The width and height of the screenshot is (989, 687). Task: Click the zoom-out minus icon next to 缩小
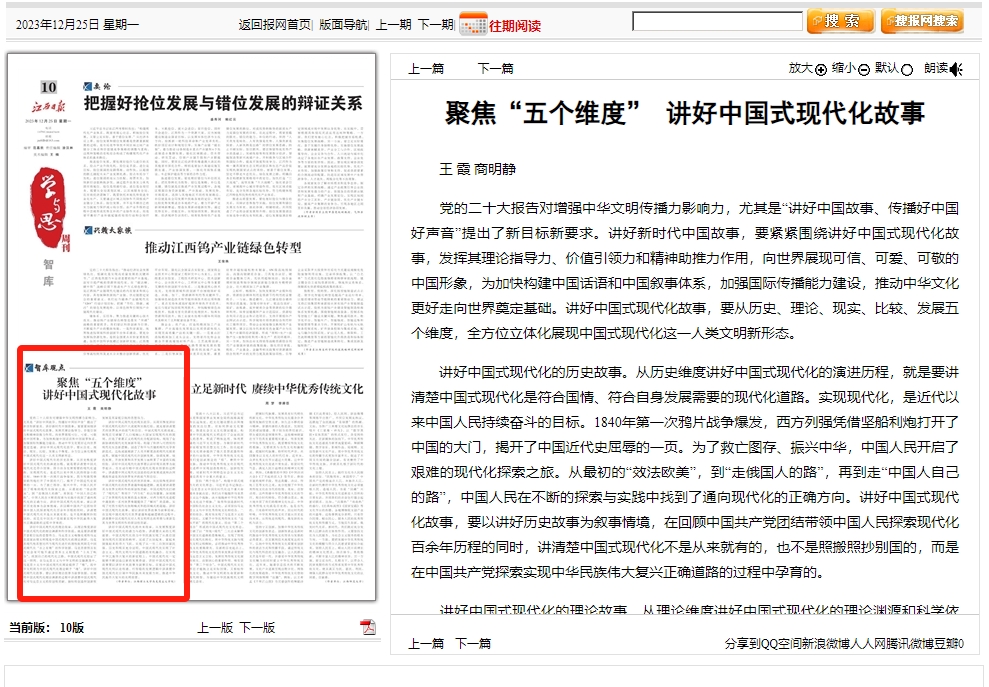point(864,69)
